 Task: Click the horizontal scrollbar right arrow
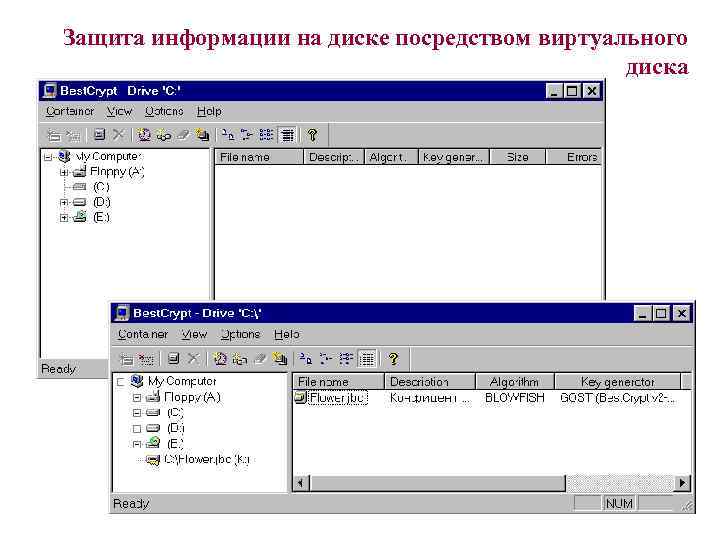click(683, 483)
